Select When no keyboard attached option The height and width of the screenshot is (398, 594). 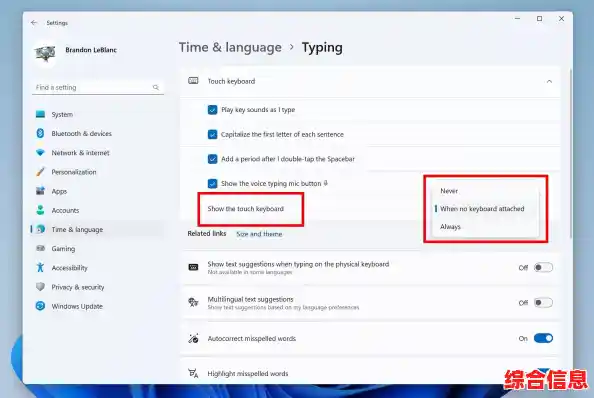485,209
